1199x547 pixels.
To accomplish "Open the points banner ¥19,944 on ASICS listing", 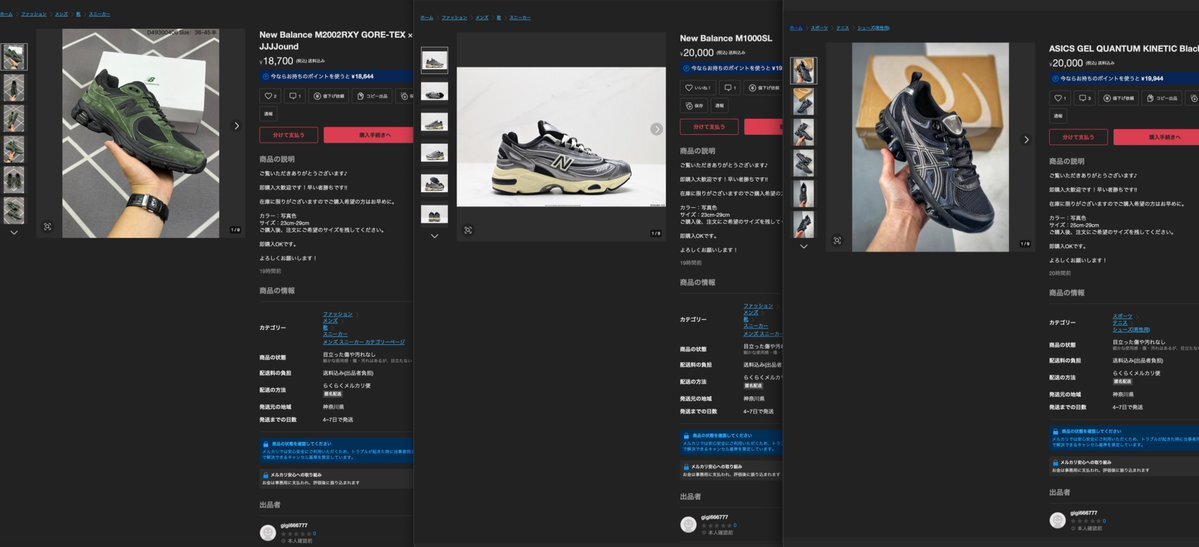I will tap(1124, 78).
